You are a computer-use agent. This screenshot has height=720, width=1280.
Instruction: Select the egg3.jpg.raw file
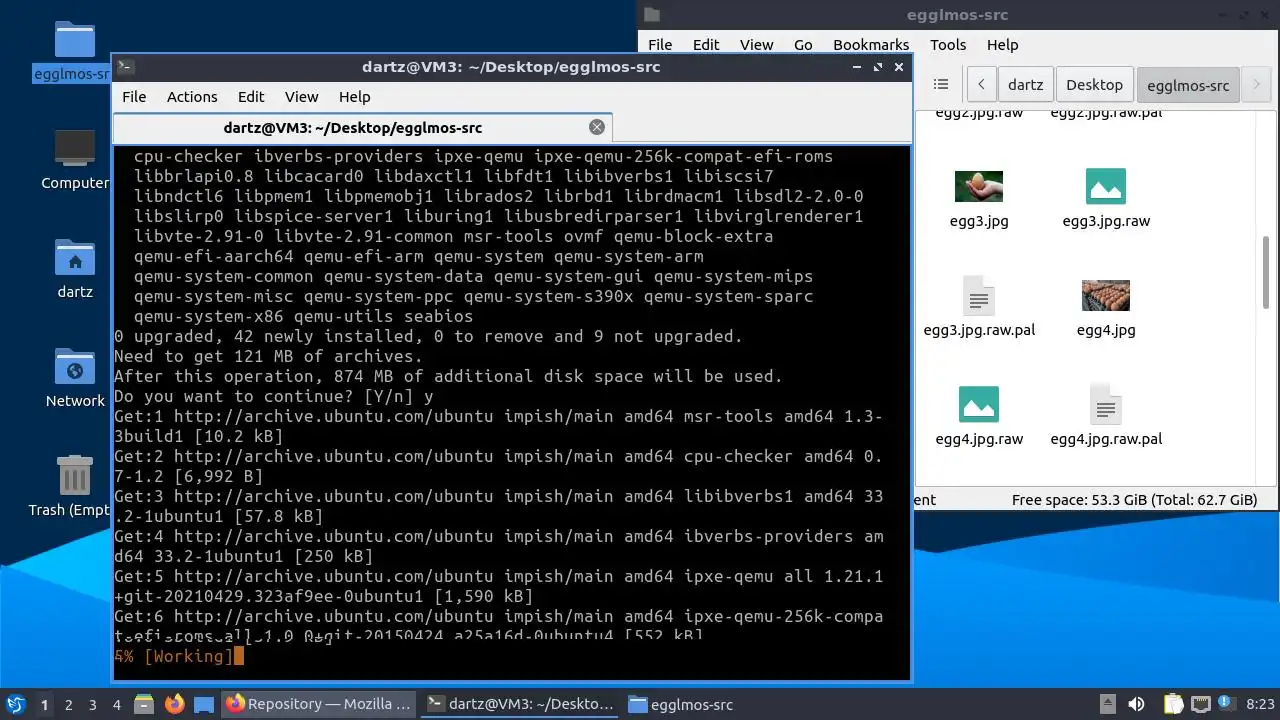click(x=1106, y=200)
